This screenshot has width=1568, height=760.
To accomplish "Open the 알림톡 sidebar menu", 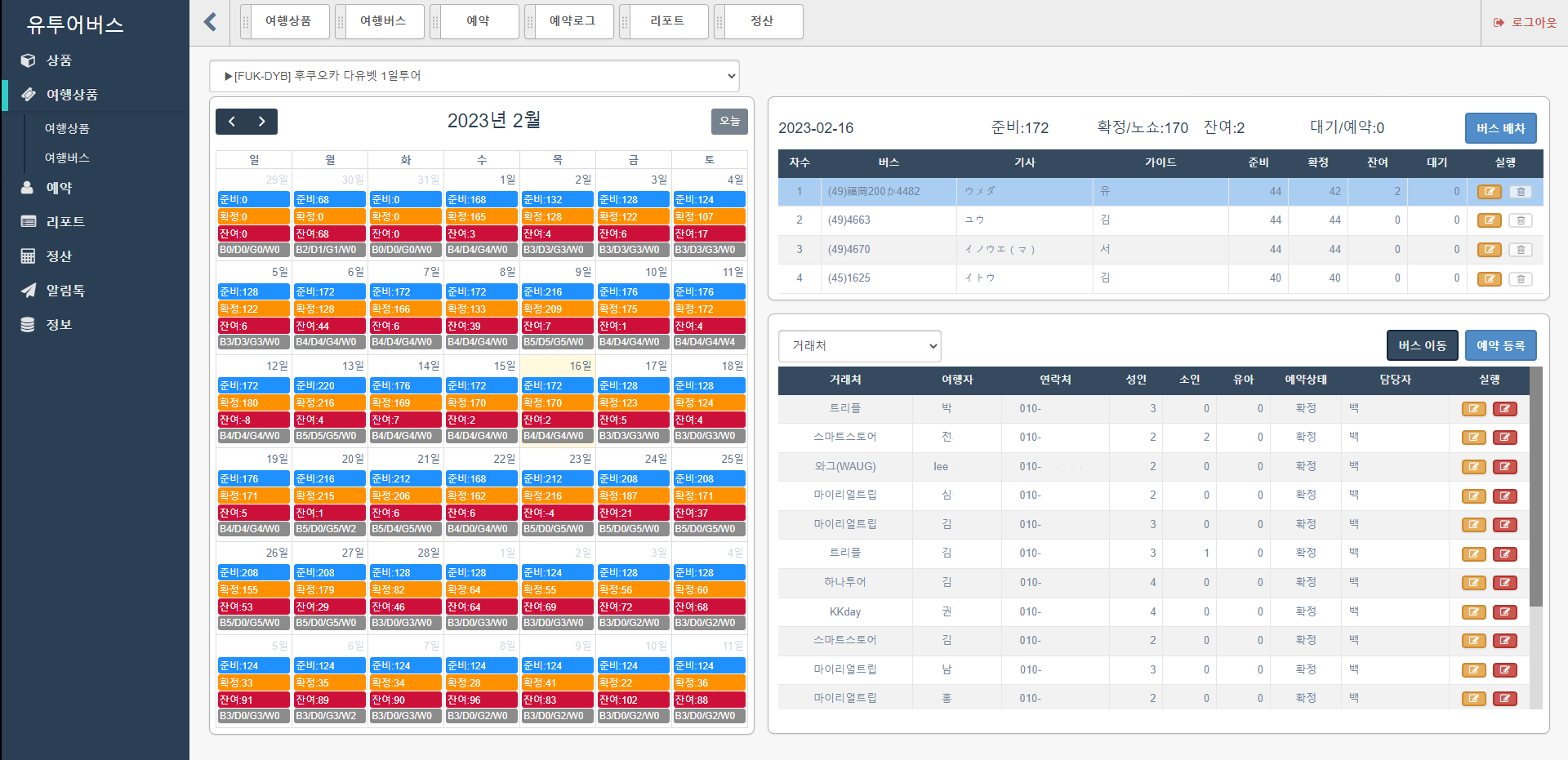I will [x=65, y=291].
